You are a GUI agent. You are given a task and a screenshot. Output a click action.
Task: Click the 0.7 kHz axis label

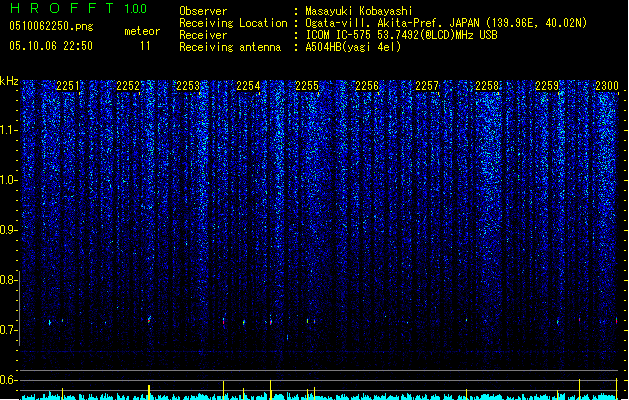[8, 330]
